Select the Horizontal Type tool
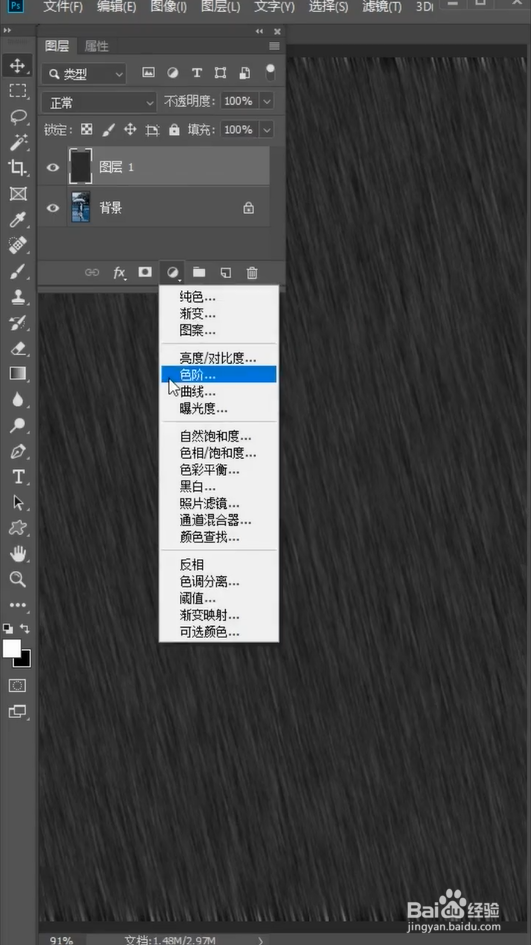531x945 pixels. 17,477
